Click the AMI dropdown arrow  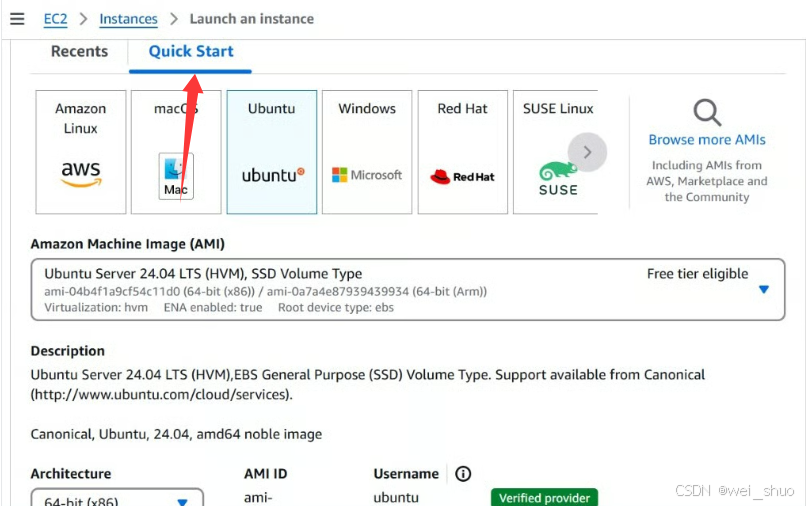tap(764, 290)
